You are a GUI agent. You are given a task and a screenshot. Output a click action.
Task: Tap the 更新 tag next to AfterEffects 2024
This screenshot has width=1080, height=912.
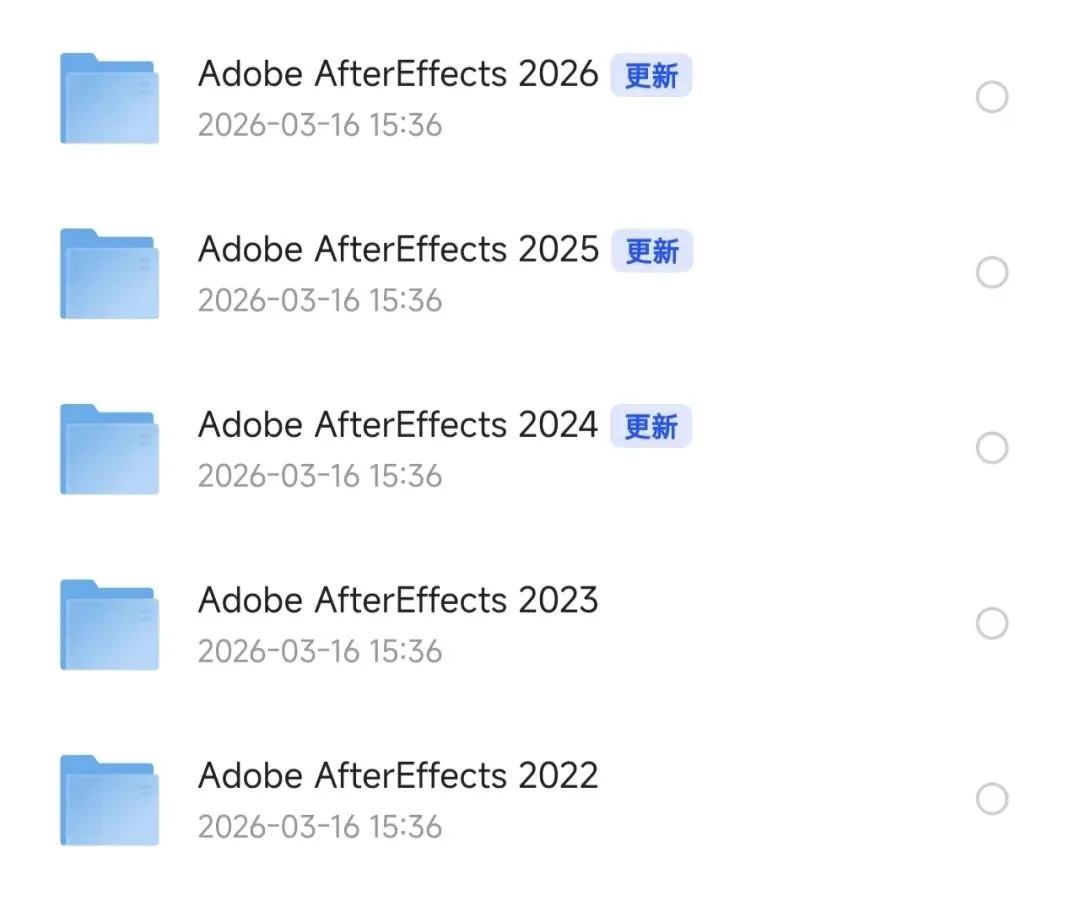[x=651, y=427]
